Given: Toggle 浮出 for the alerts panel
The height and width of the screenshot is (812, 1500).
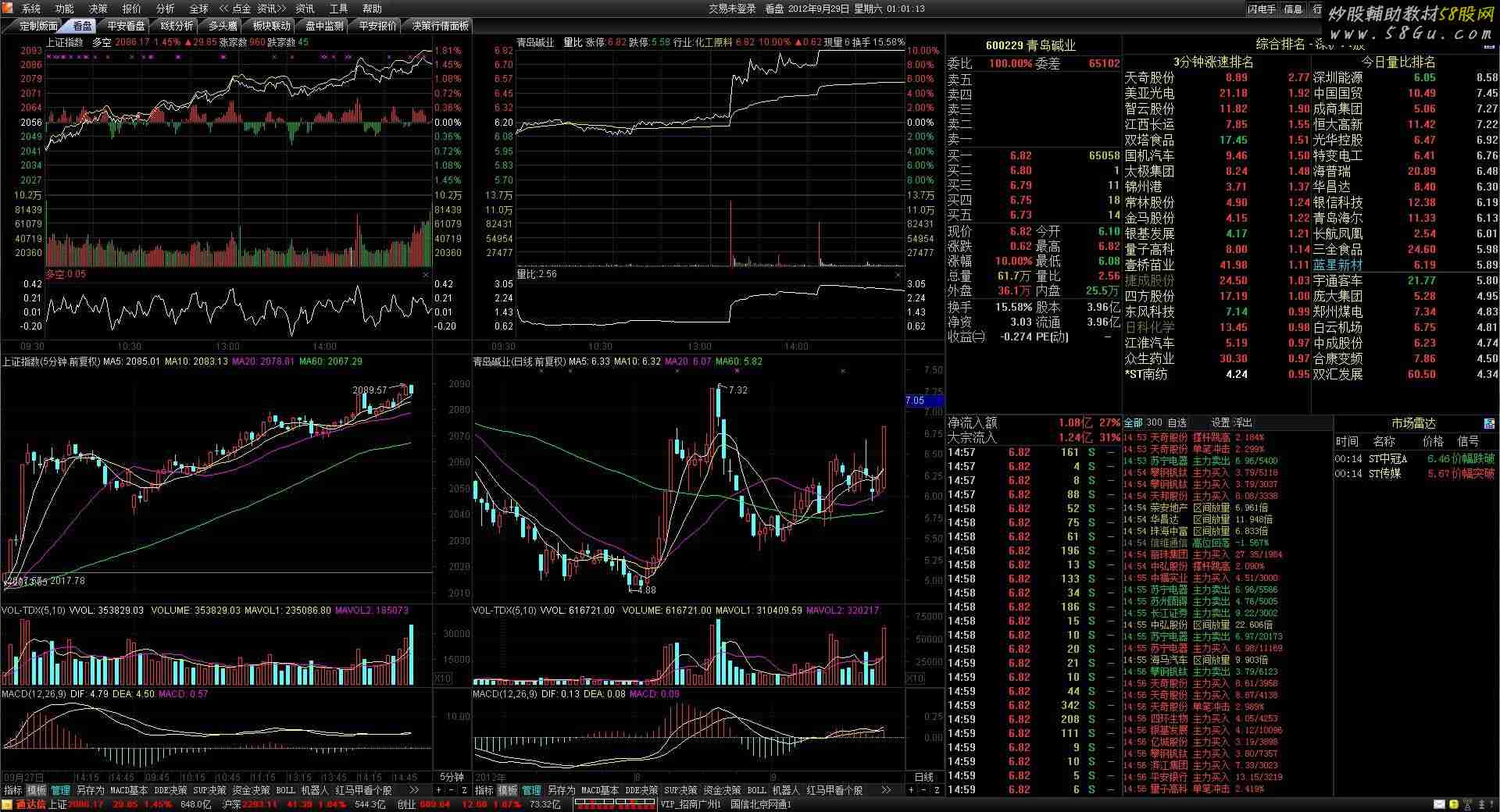Looking at the screenshot, I should [x=1242, y=422].
